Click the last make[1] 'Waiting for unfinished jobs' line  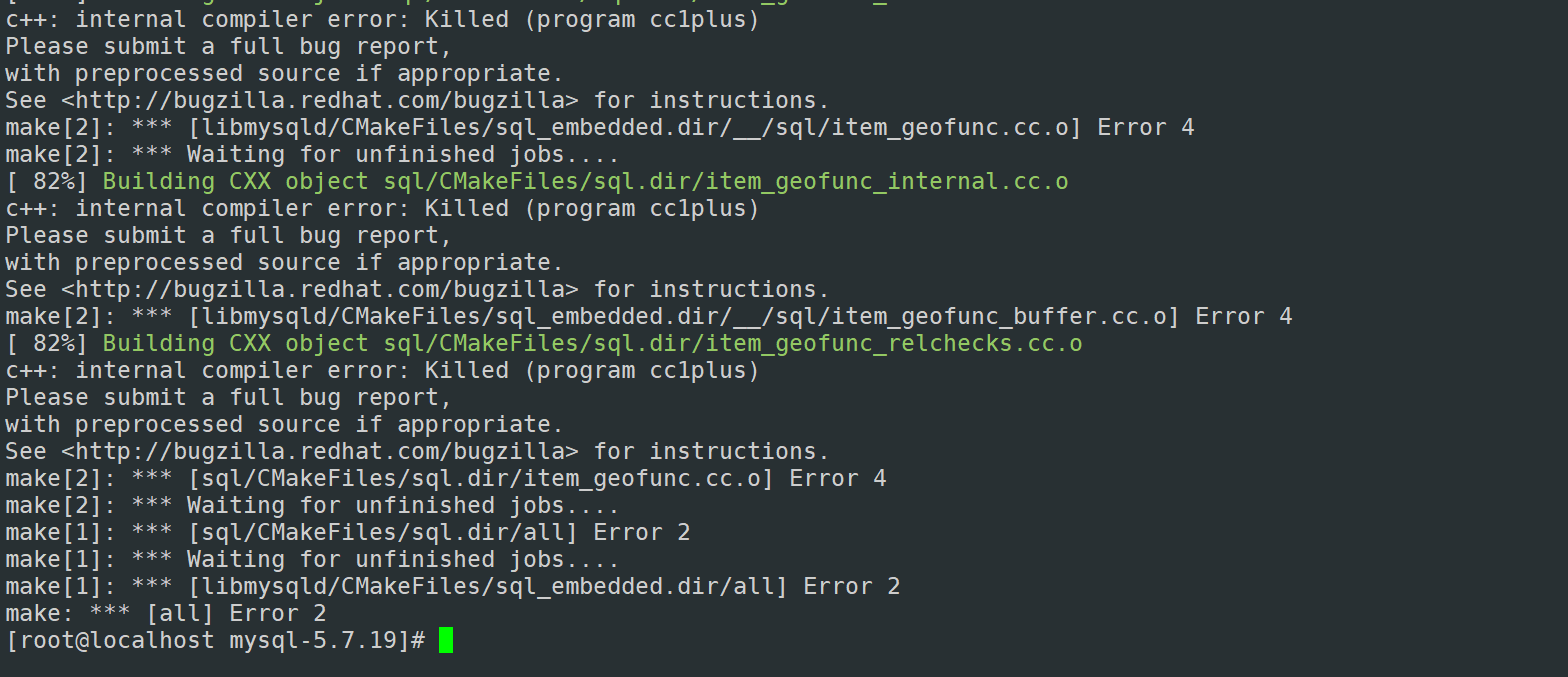[313, 559]
